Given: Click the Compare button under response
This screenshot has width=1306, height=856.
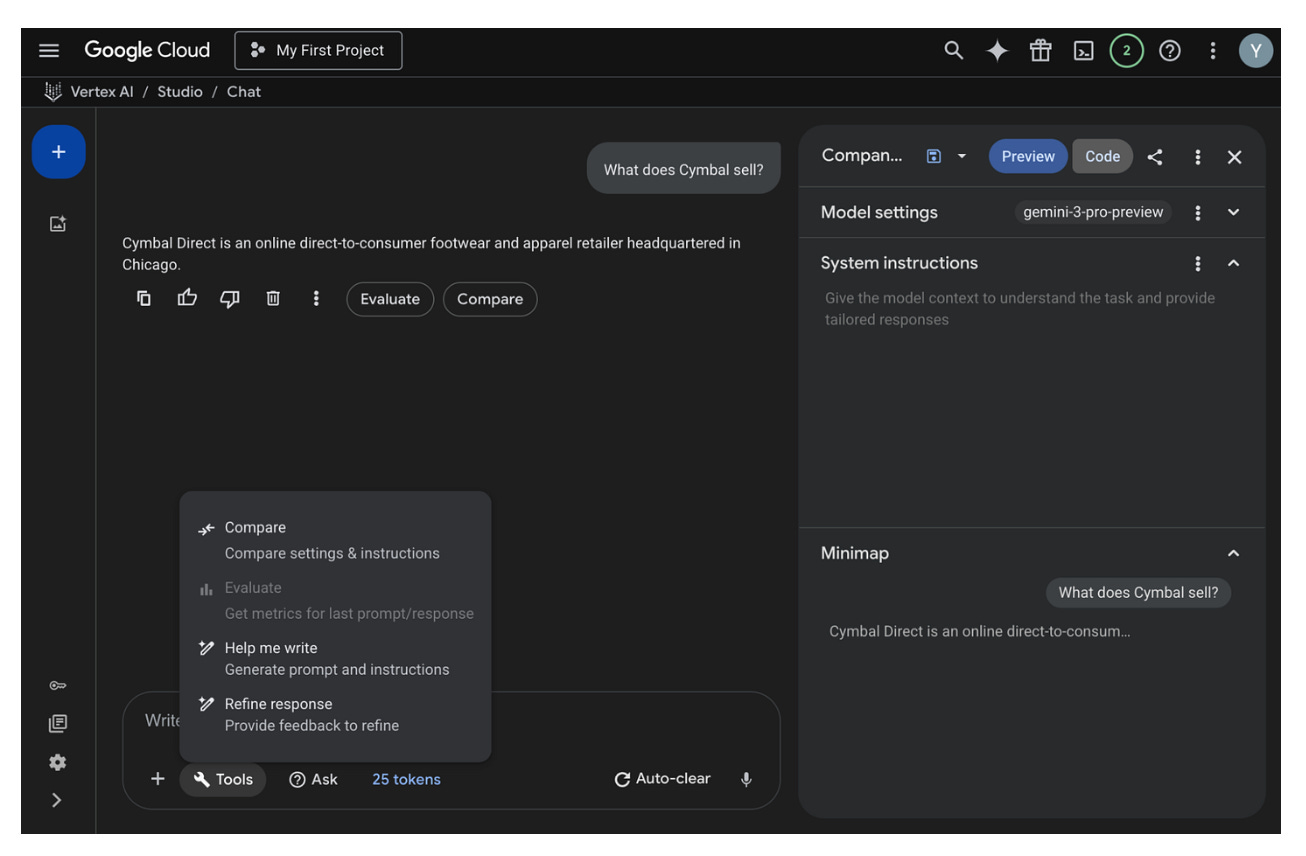Looking at the screenshot, I should tap(490, 299).
